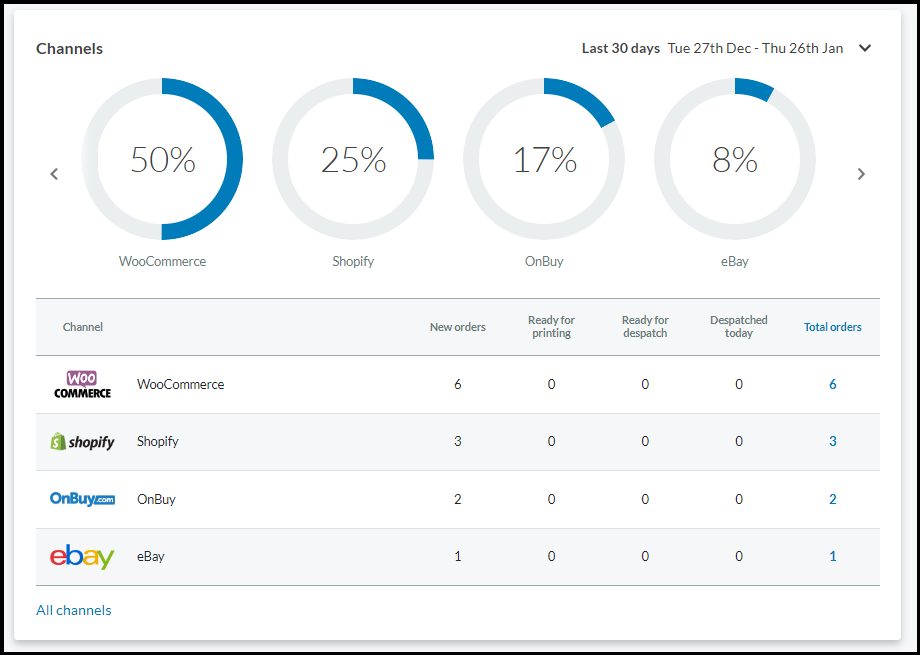The width and height of the screenshot is (920, 655).
Task: Click WooCommerce Ready for printing value
Action: click(x=552, y=384)
